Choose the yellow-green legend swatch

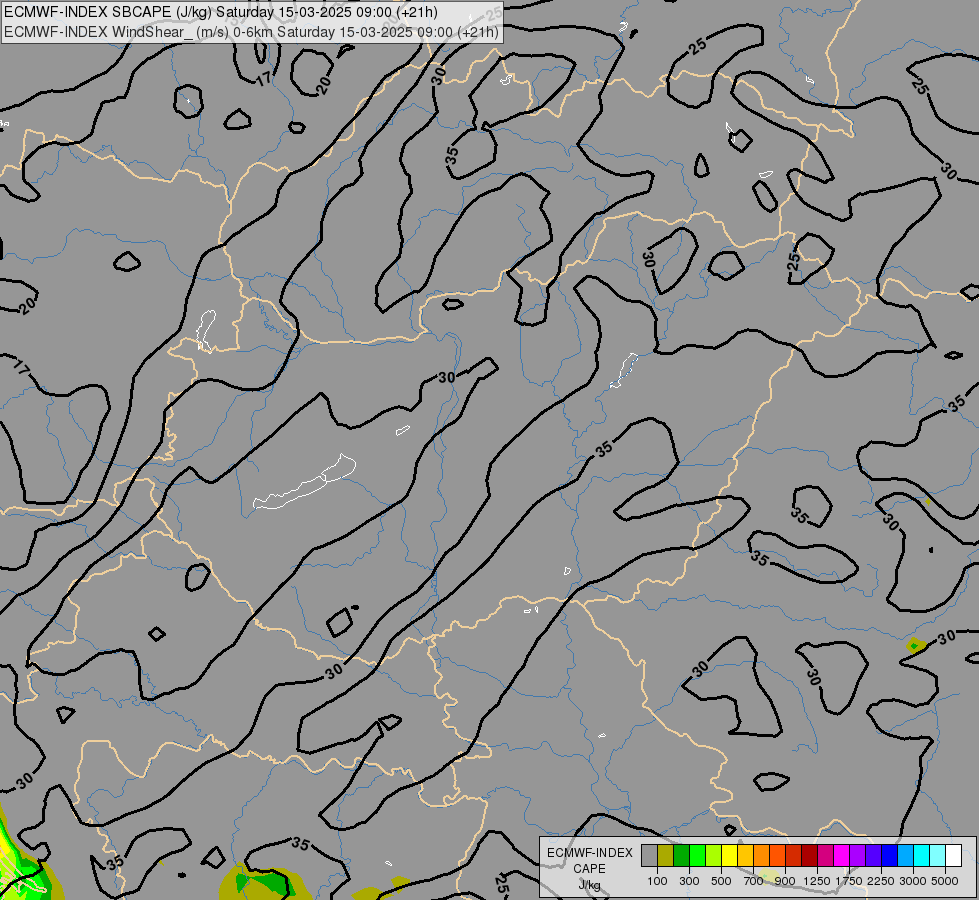[x=714, y=855]
